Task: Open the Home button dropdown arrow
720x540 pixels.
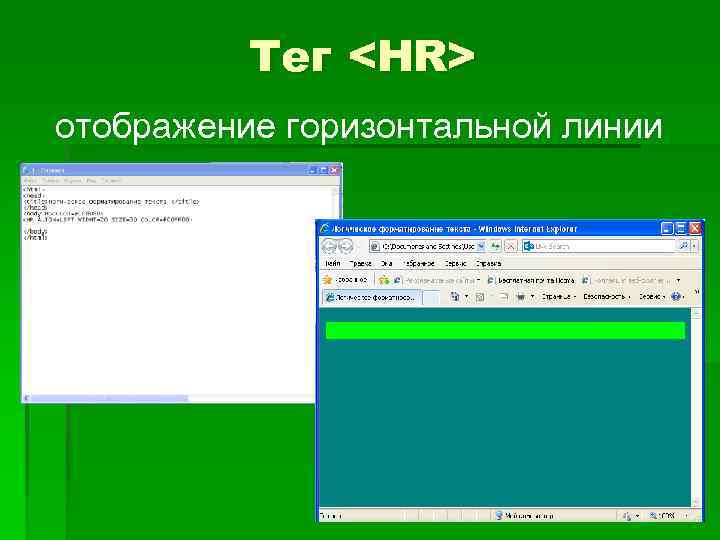Action: 467,297
